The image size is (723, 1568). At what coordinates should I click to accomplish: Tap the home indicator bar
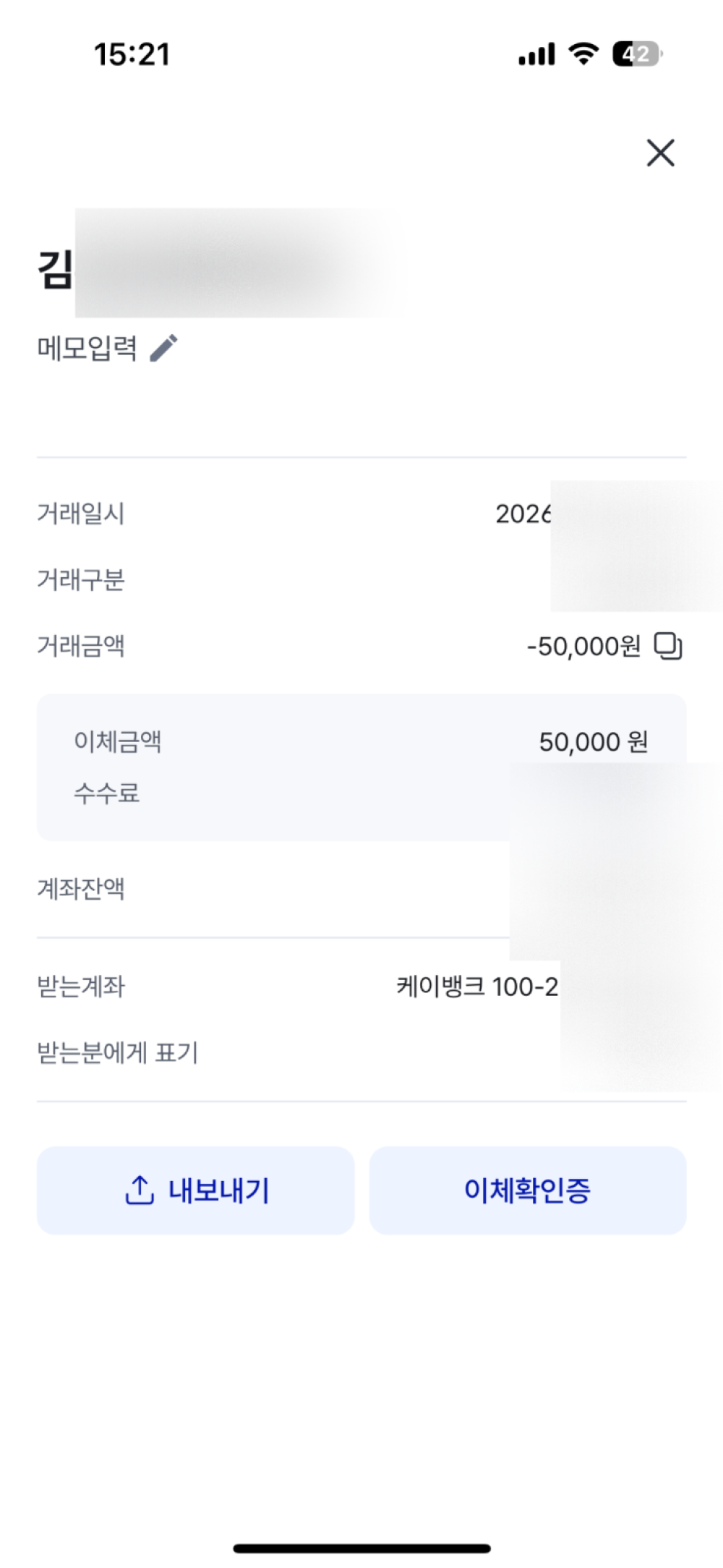pos(361,1548)
